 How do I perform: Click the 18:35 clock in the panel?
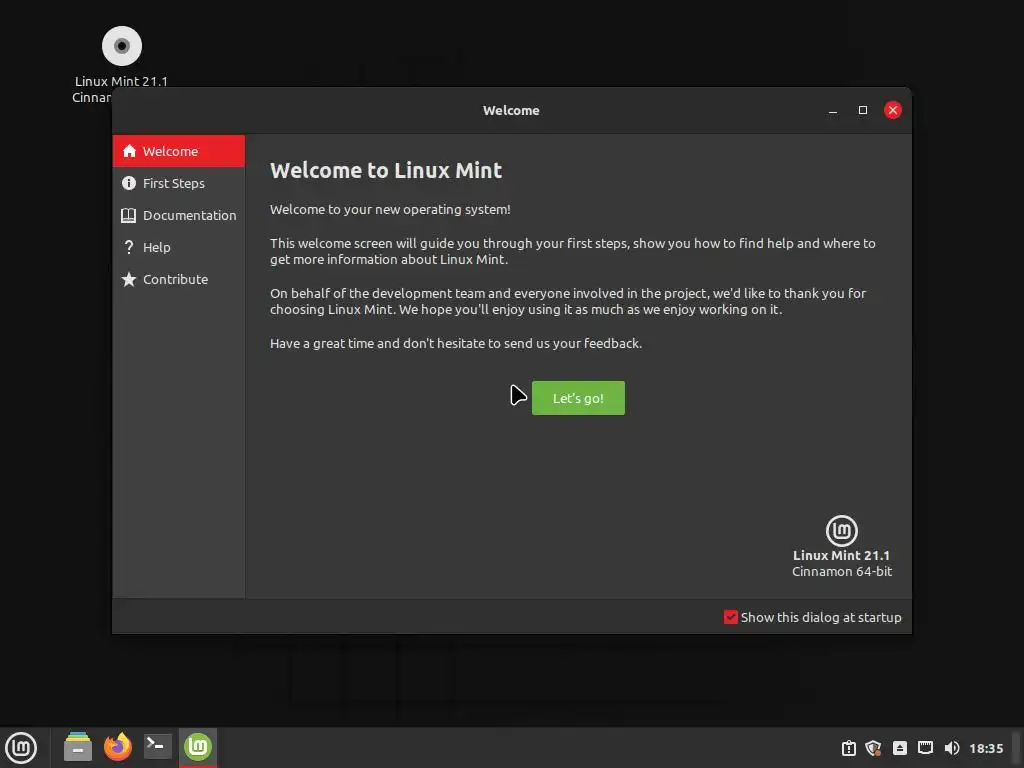tap(986, 748)
